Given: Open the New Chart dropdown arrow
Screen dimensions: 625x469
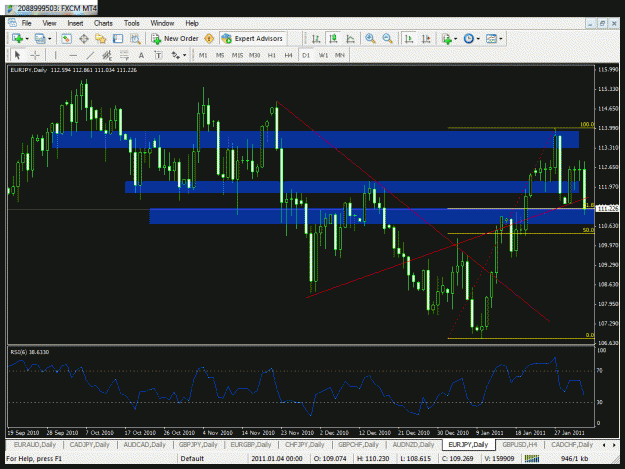Looking at the screenshot, I should 27,39.
